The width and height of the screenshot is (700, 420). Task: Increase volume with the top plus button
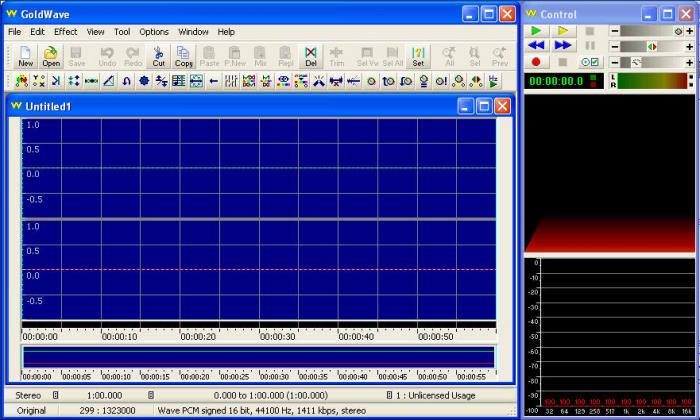click(x=690, y=31)
